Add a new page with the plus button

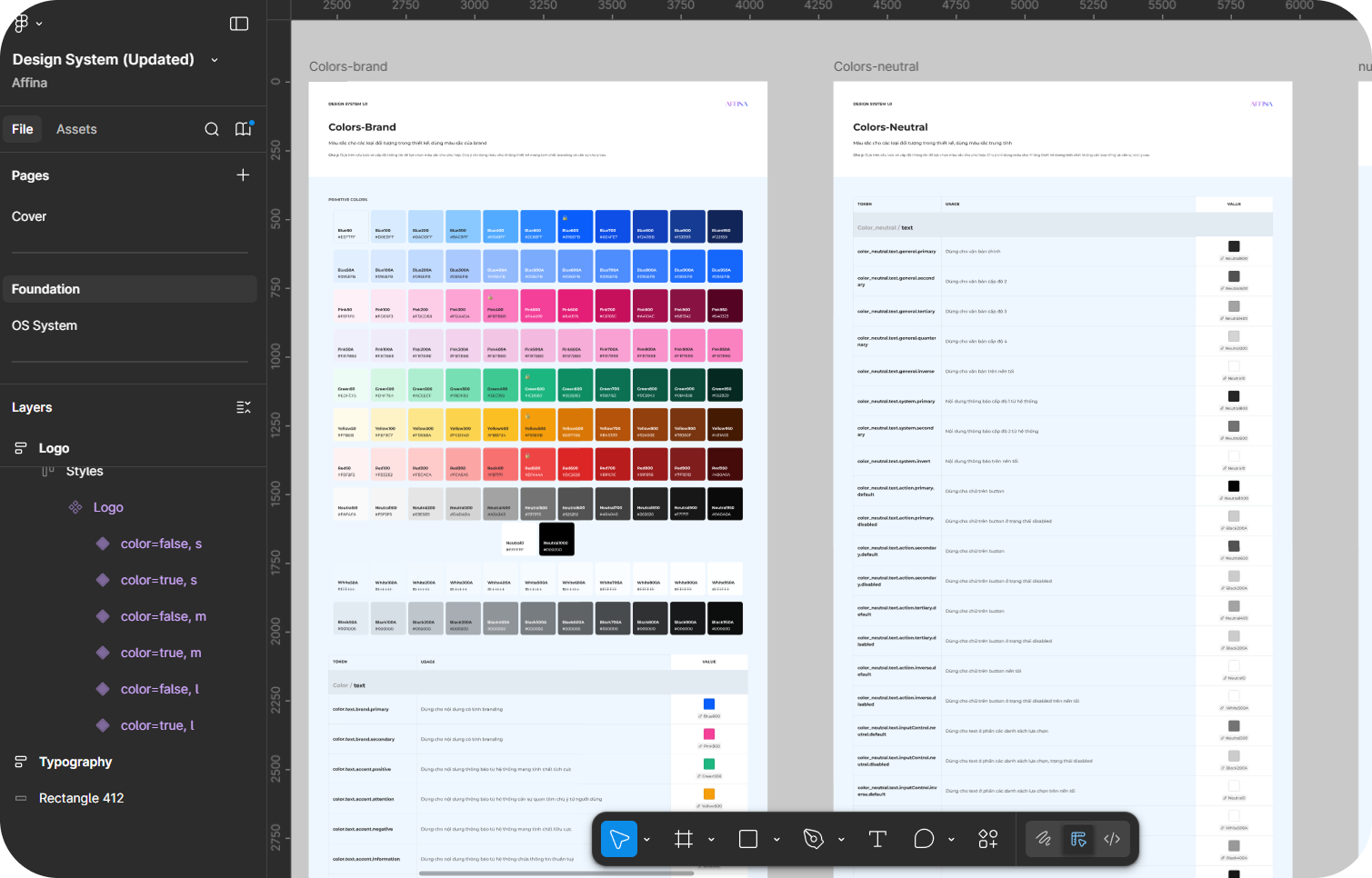point(243,175)
